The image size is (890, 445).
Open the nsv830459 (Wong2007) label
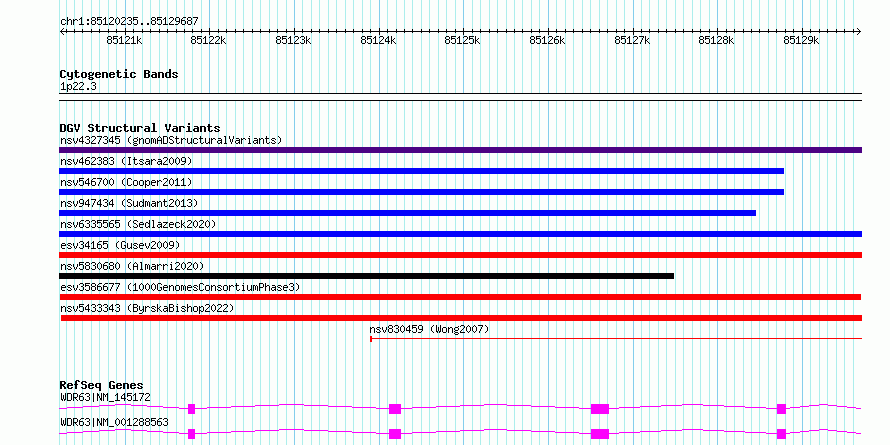pos(429,329)
